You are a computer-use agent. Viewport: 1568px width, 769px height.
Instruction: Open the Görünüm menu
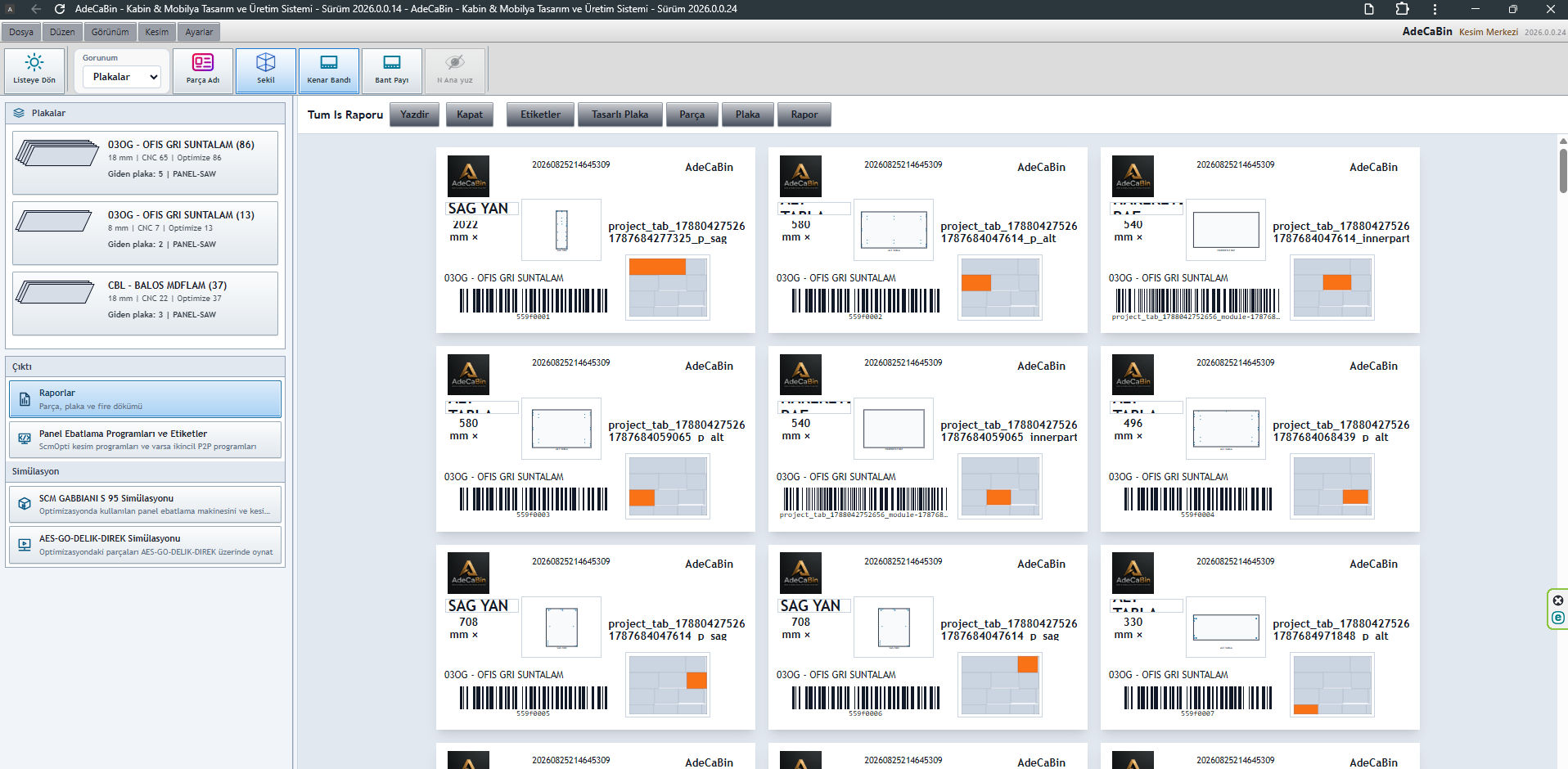tap(110, 32)
